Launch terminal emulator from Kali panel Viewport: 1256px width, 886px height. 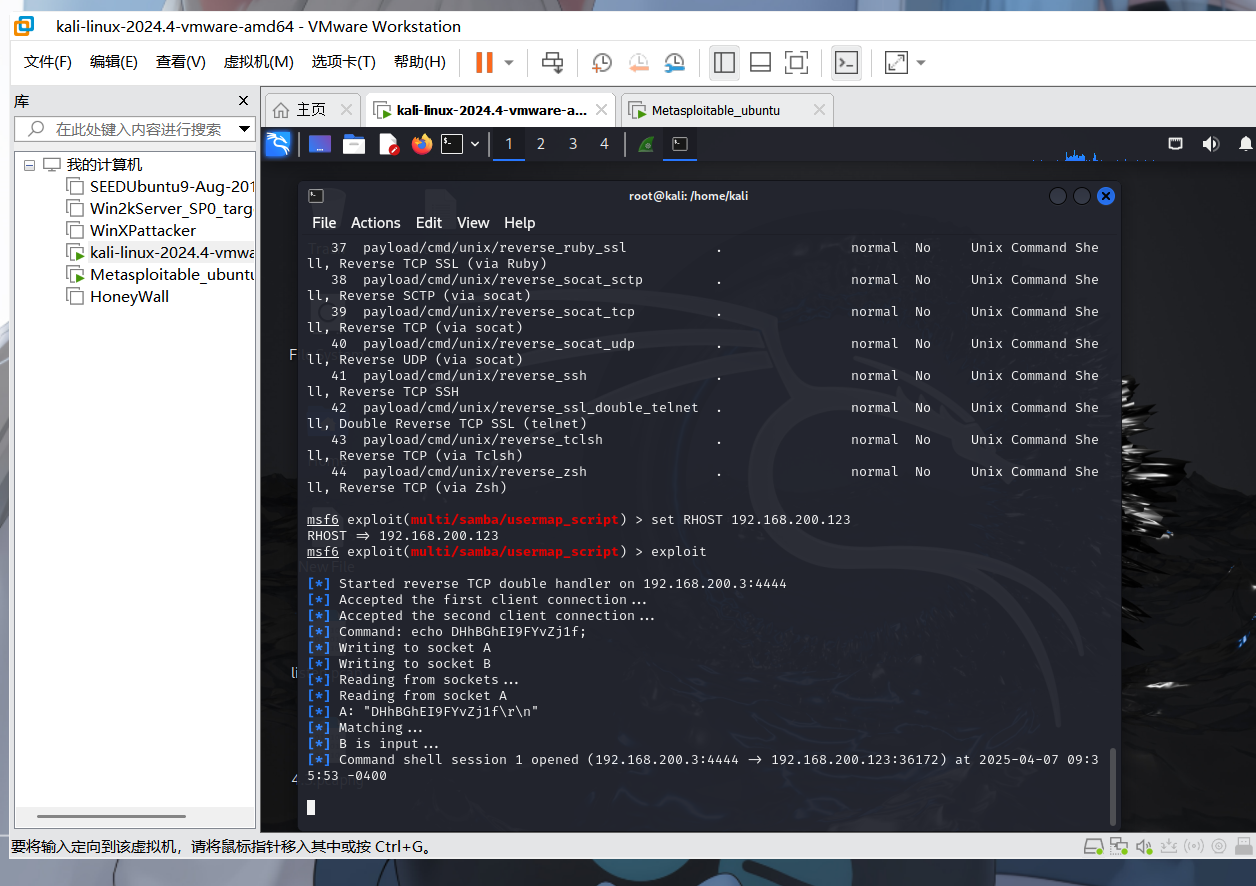pos(453,144)
